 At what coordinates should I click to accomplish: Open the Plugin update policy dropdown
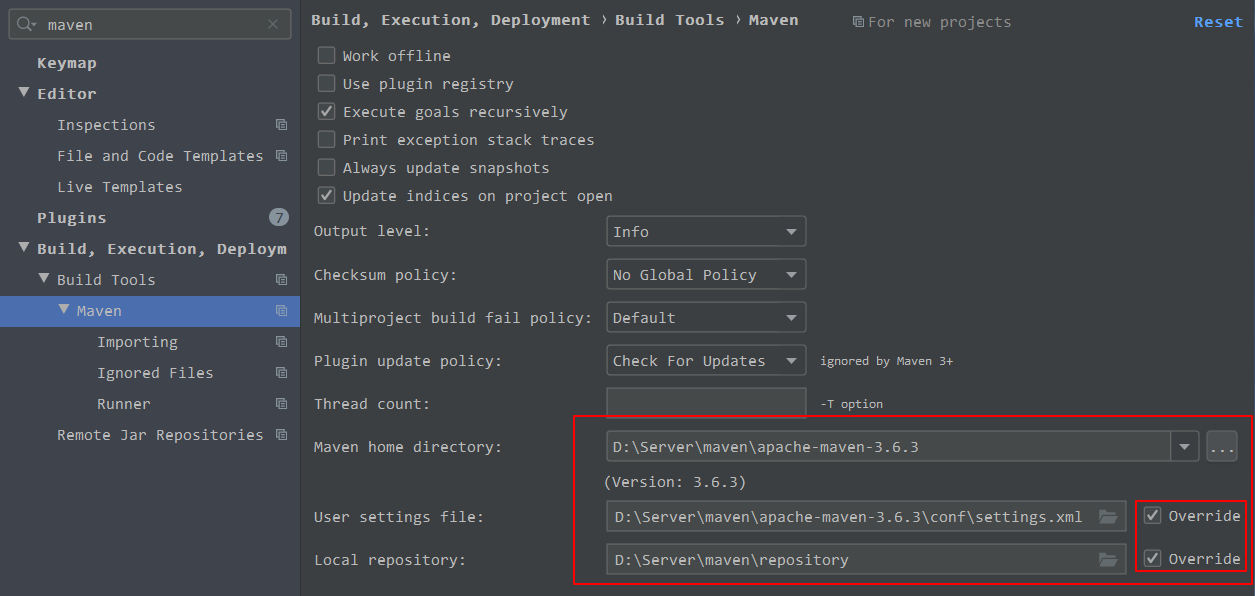pos(706,361)
